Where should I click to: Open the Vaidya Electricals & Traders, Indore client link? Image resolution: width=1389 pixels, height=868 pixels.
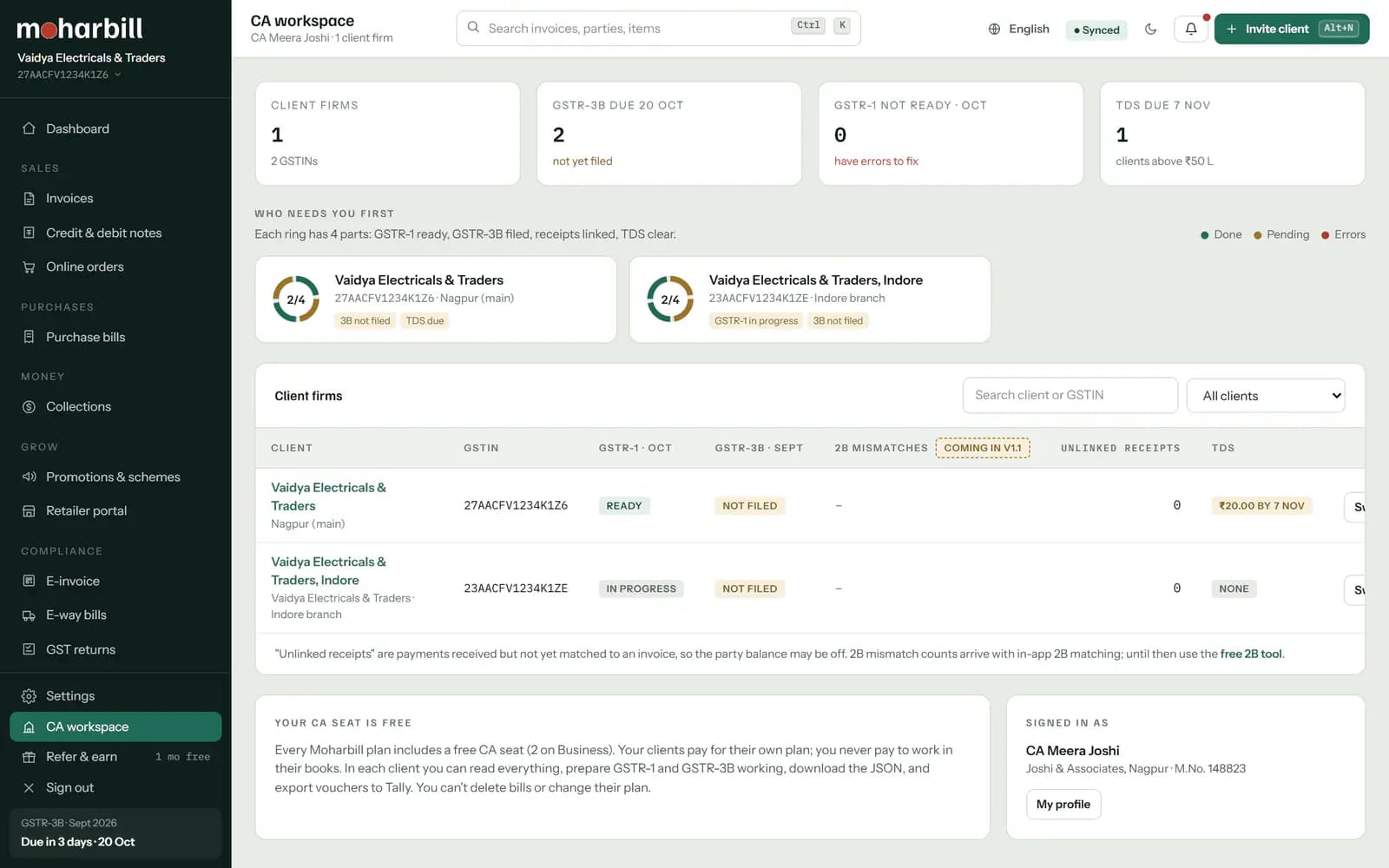pos(328,571)
